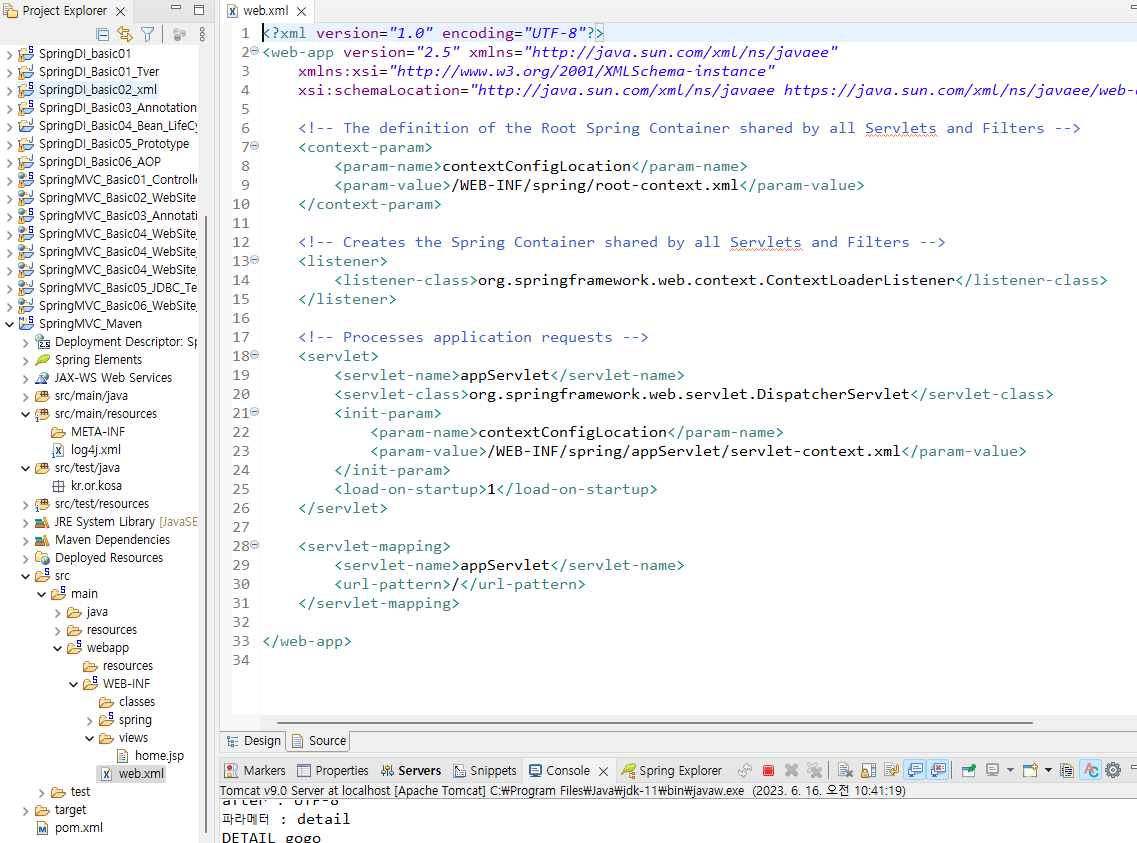
Task: Select pom.xml Maven file icon
Action: [43, 829]
